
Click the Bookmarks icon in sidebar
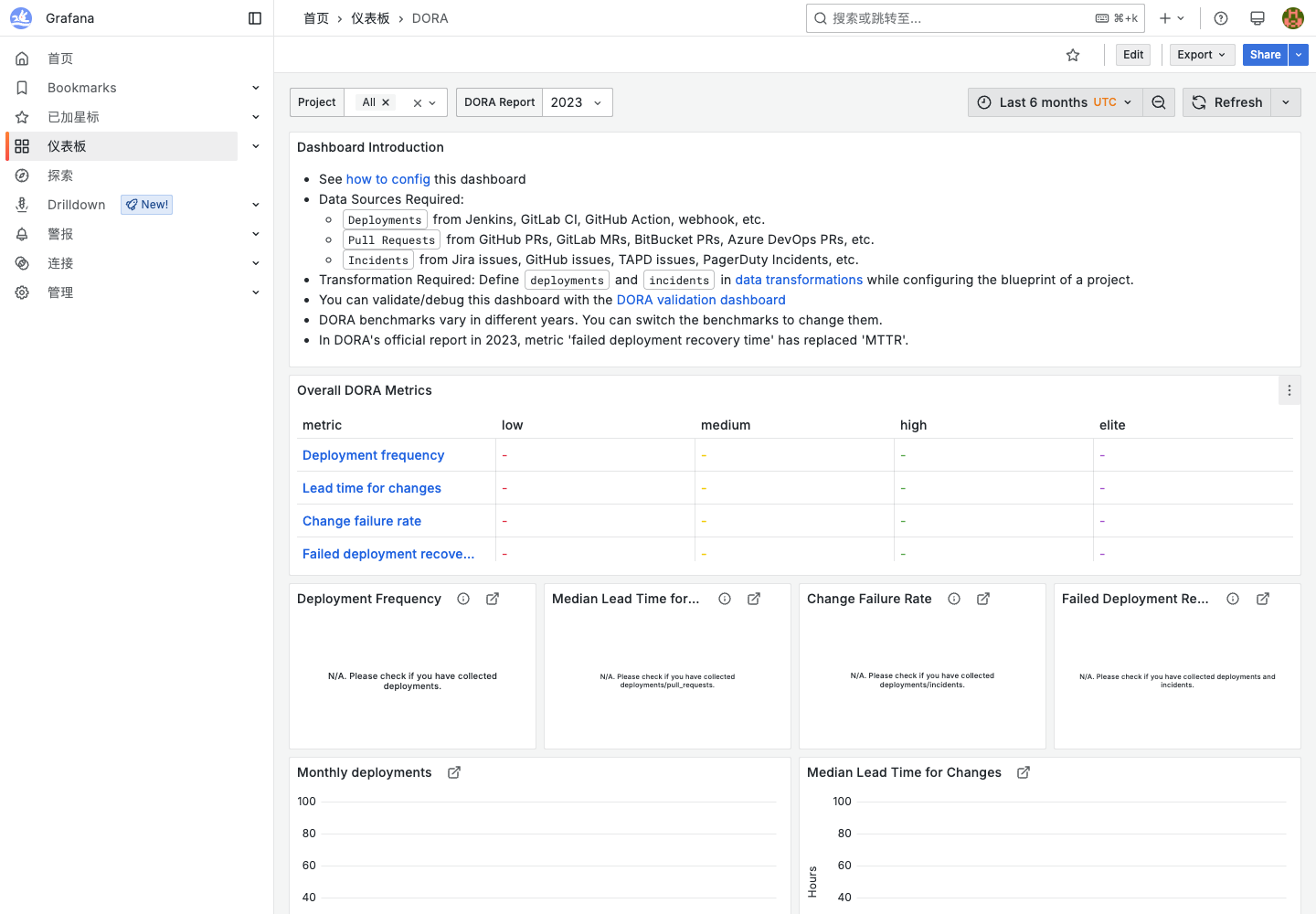(22, 88)
